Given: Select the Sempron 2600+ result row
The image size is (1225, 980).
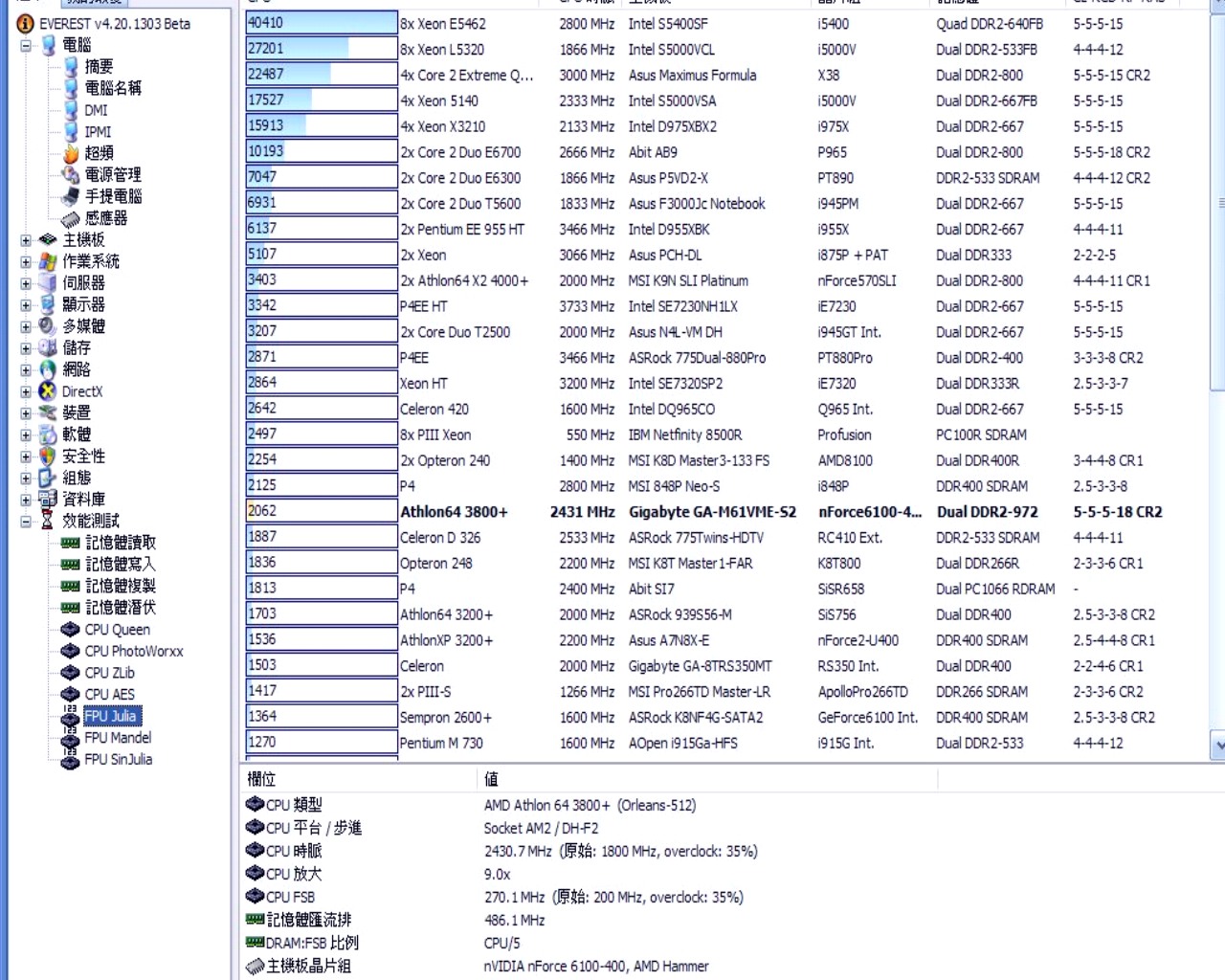Looking at the screenshot, I should pyautogui.click(x=725, y=717).
